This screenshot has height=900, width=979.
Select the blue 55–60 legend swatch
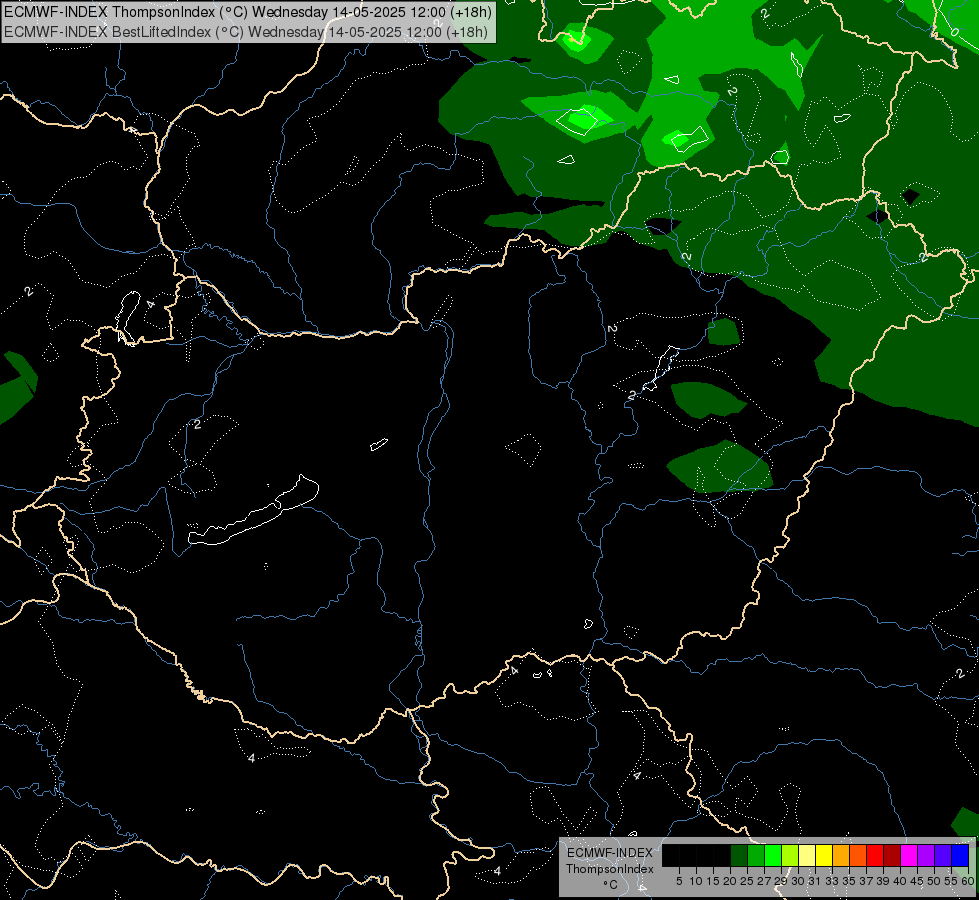[x=960, y=855]
